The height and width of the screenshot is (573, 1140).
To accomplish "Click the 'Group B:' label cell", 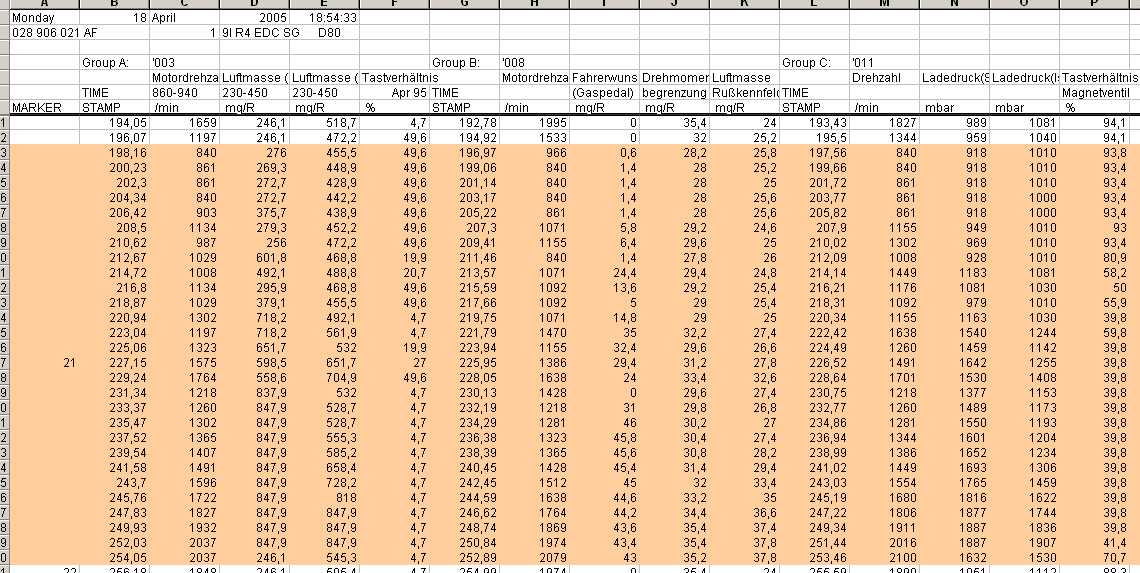I will (464, 63).
